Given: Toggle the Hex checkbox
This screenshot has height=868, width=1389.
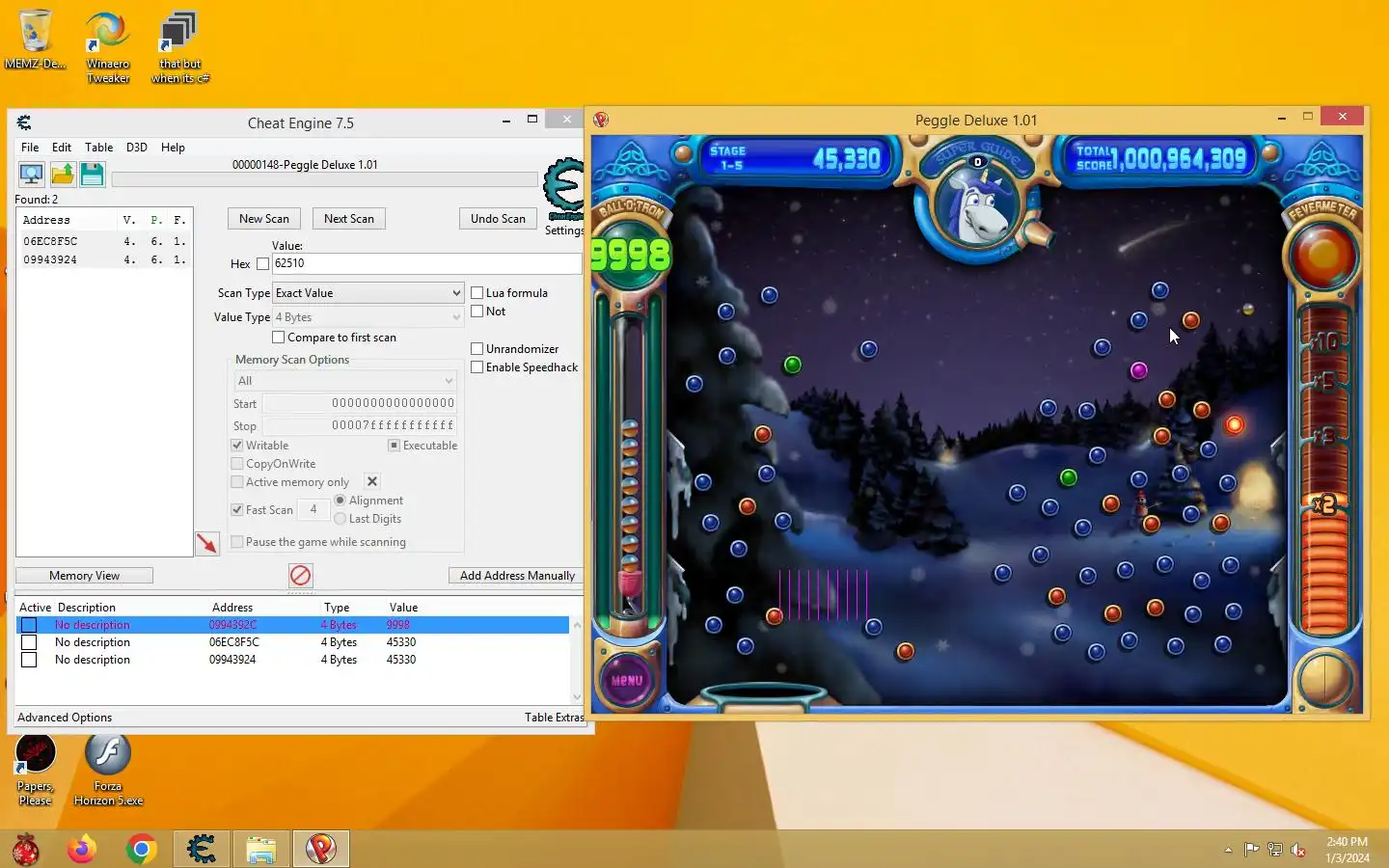Looking at the screenshot, I should click(262, 263).
